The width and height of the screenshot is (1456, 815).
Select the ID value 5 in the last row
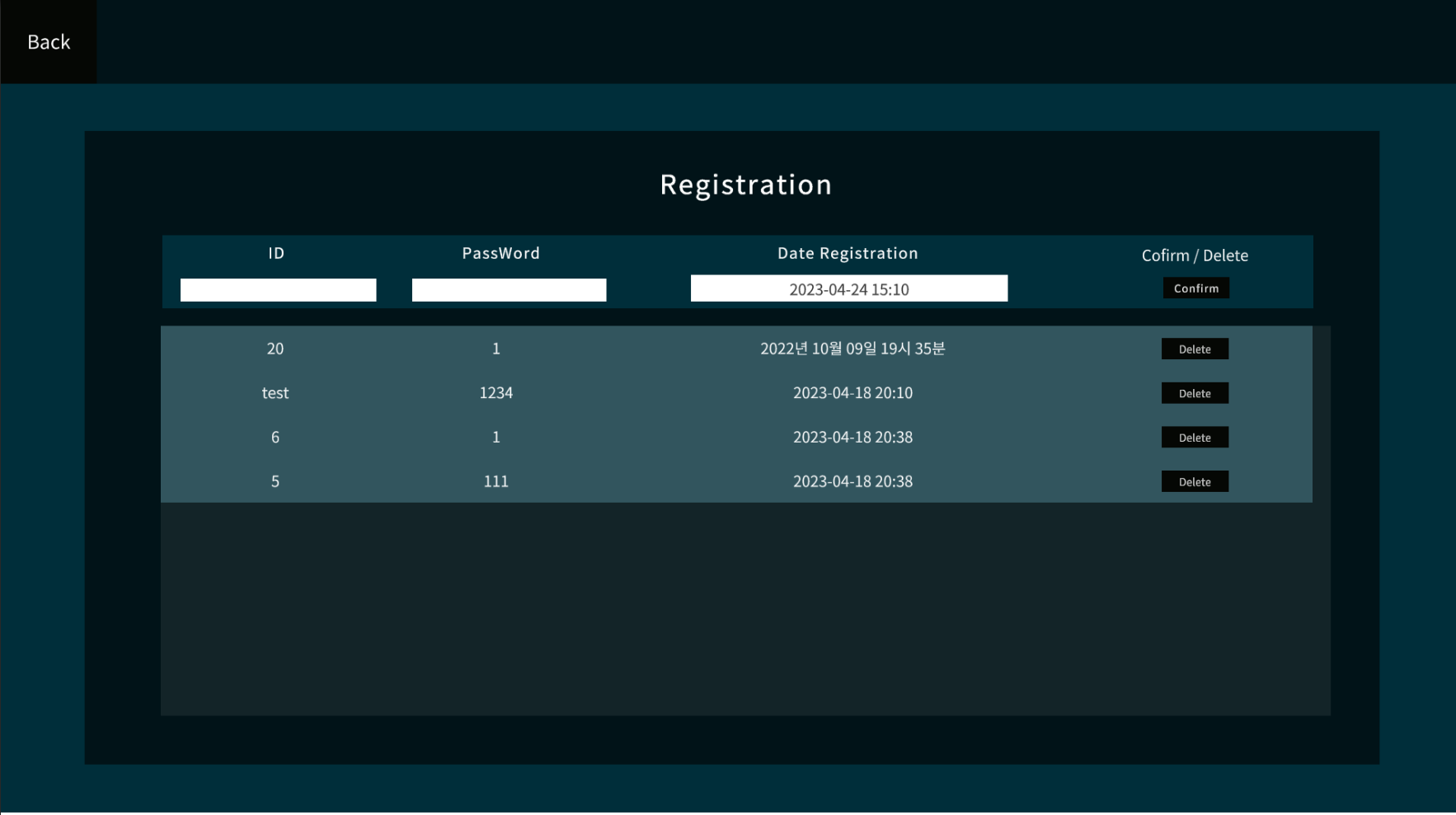(x=275, y=481)
